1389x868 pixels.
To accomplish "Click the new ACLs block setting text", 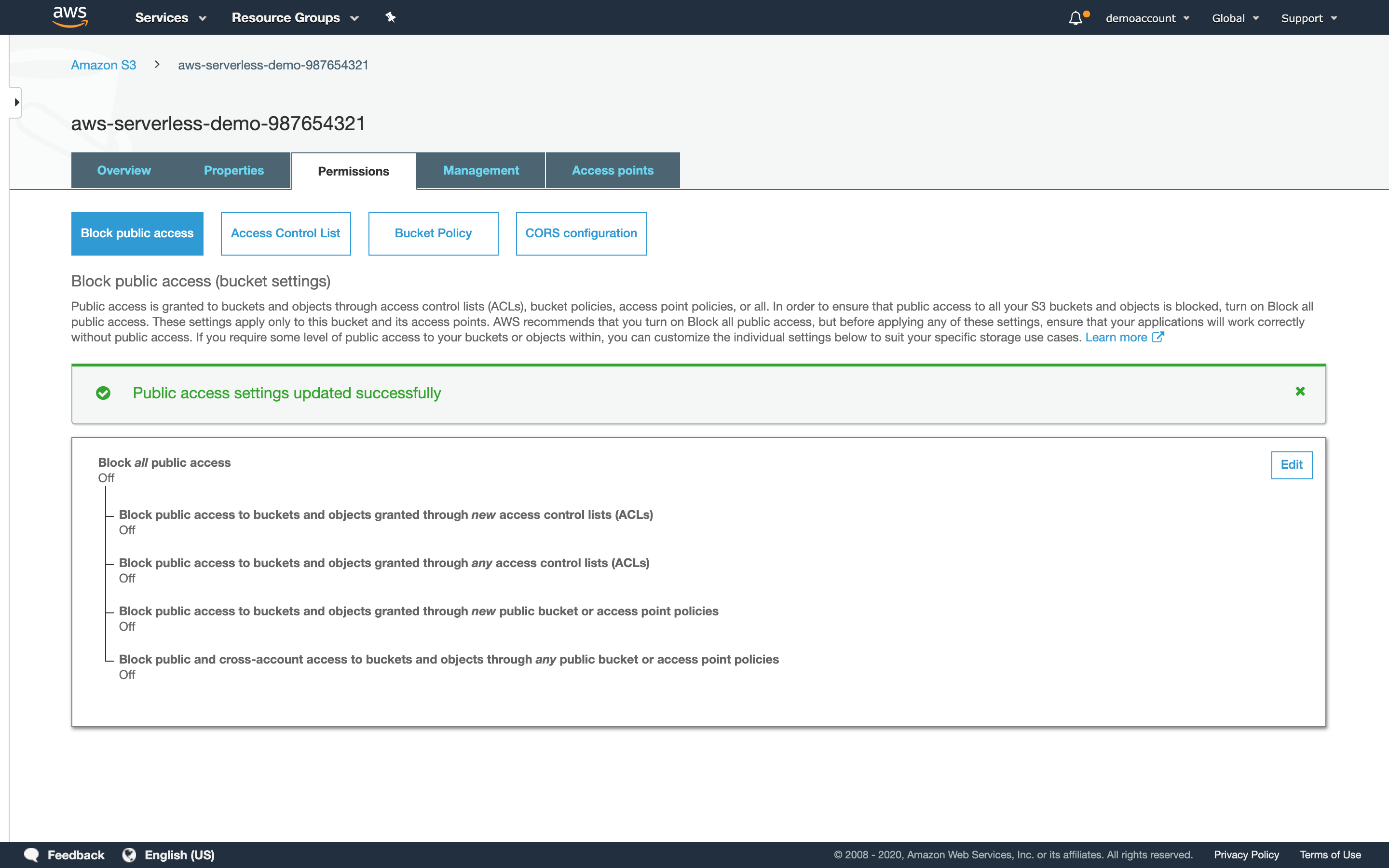I will point(386,515).
